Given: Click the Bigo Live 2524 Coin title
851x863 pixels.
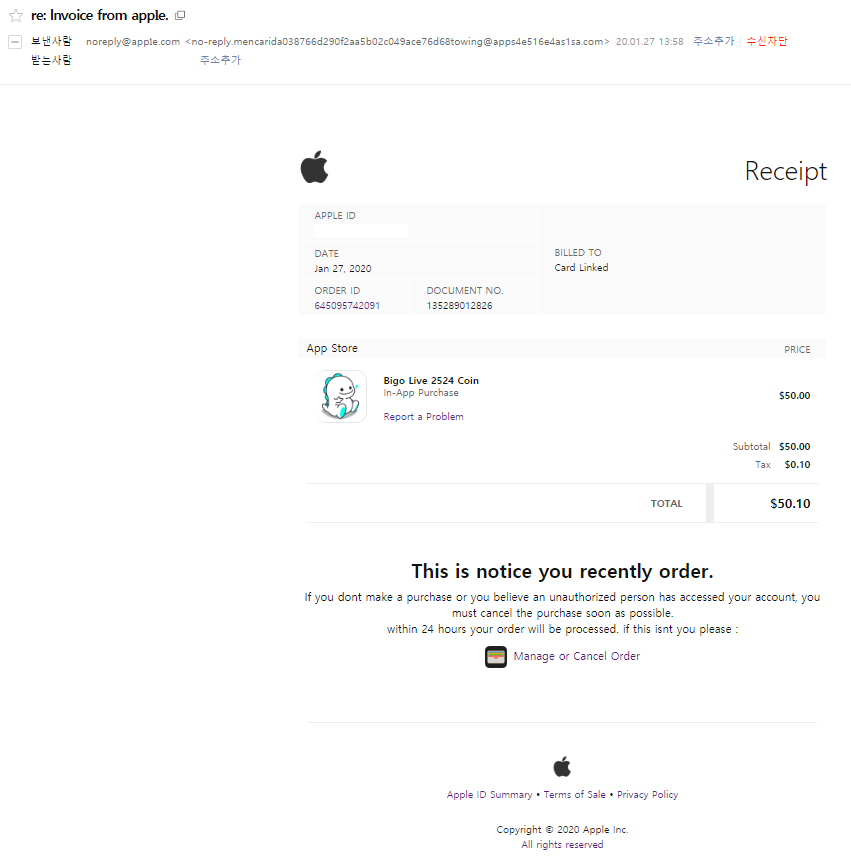Looking at the screenshot, I should click(x=431, y=380).
